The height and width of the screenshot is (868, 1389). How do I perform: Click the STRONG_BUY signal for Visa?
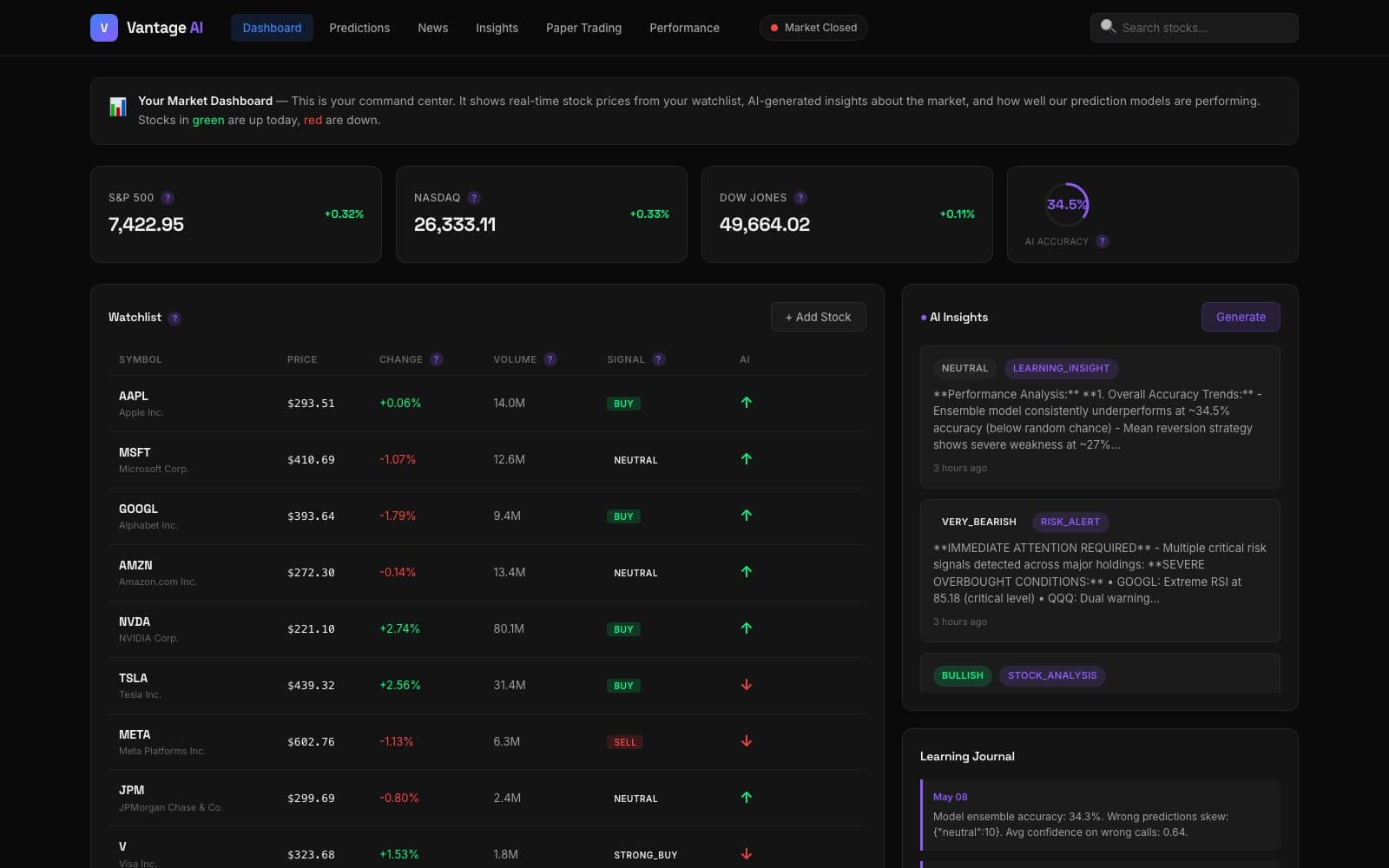coord(646,855)
